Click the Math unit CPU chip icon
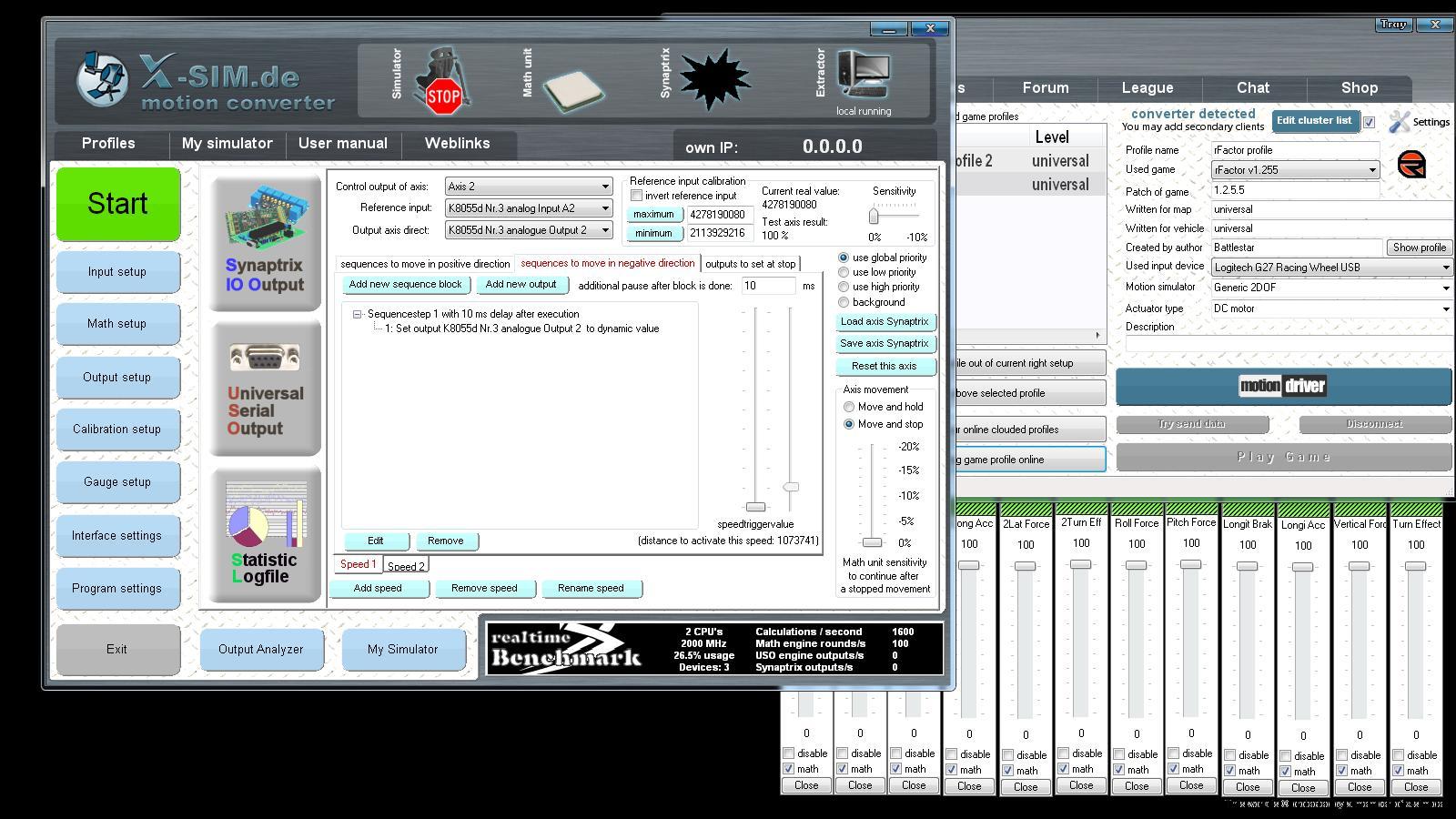 (x=572, y=89)
